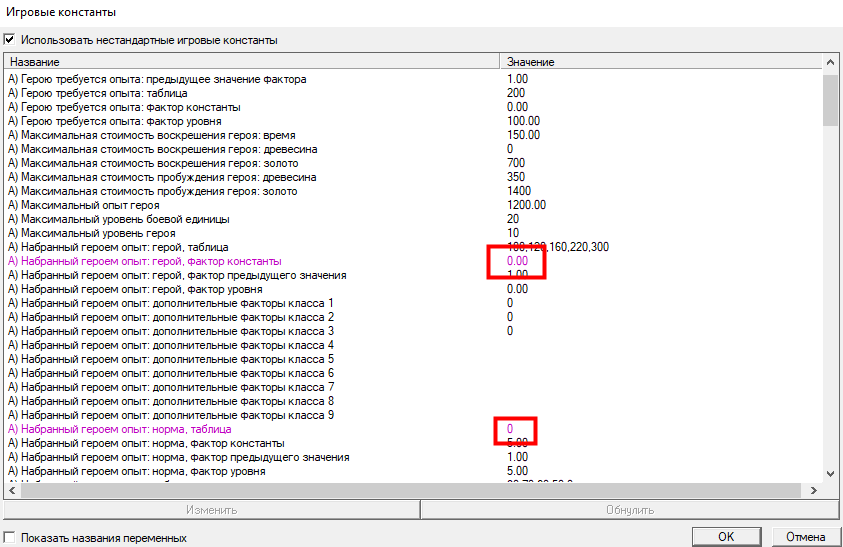
Task: Click the Обнулить button
Action: (x=630, y=510)
